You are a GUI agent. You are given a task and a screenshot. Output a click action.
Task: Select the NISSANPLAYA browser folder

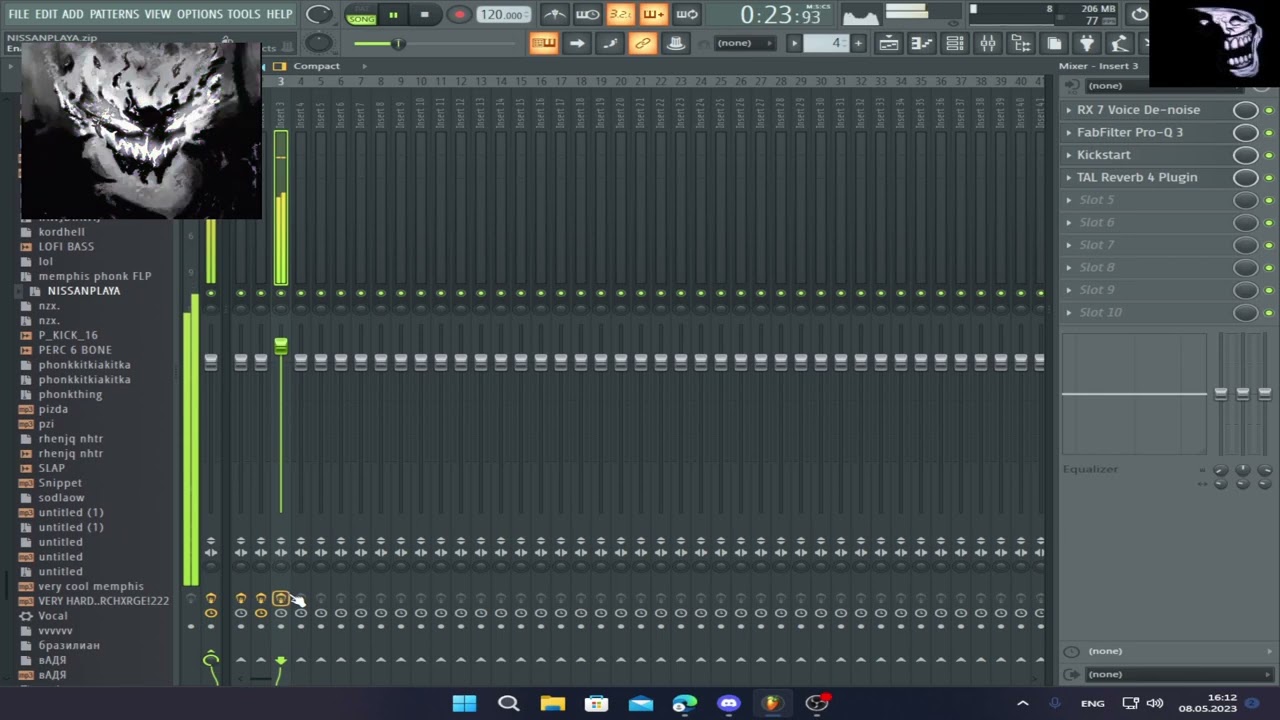(x=84, y=291)
